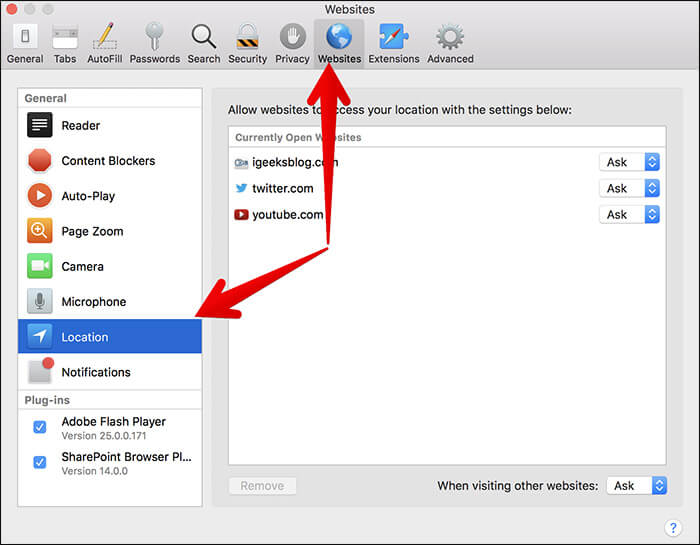
Task: Close the Websites preferences window
Action: [12, 8]
